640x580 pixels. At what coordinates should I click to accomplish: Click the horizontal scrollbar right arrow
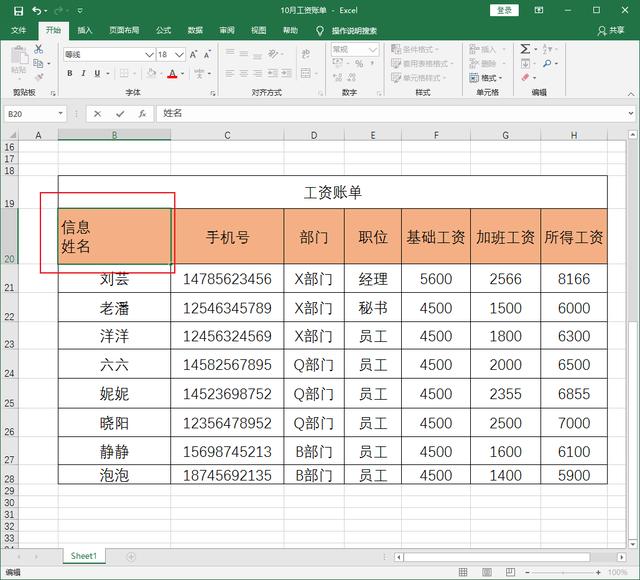pyautogui.click(x=621, y=557)
